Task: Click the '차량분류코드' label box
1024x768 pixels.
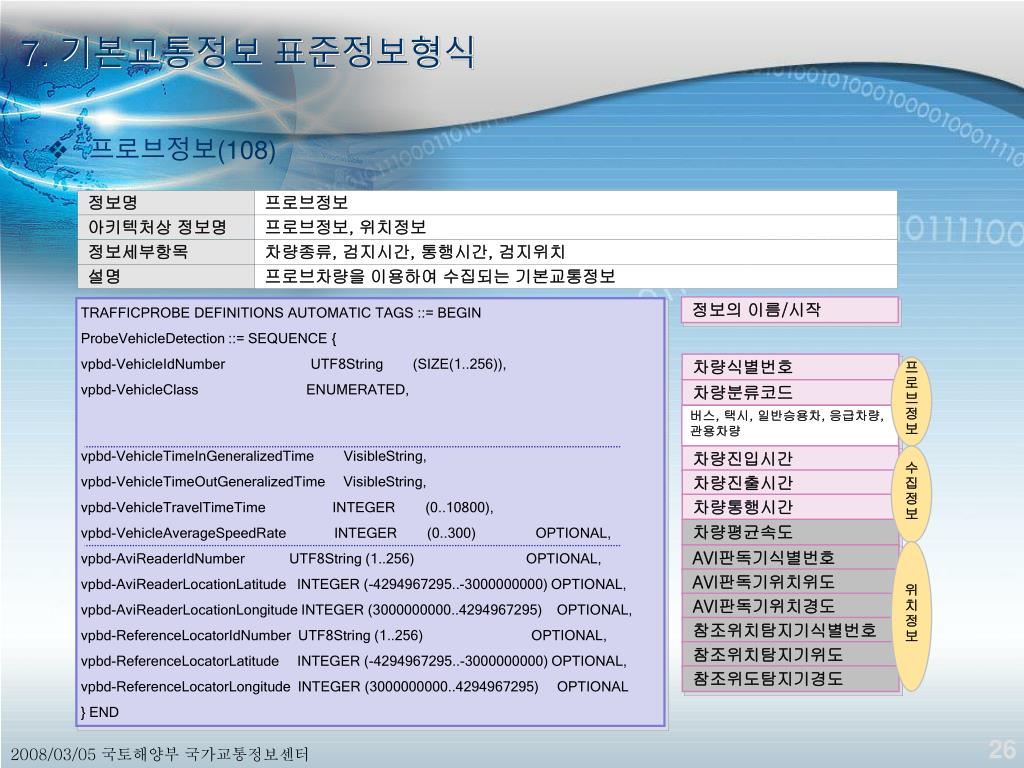Action: click(790, 392)
